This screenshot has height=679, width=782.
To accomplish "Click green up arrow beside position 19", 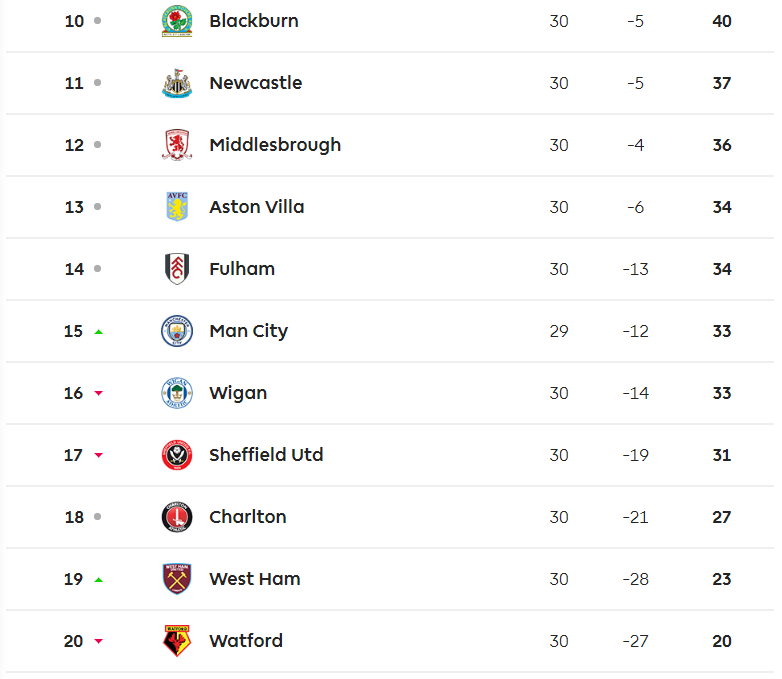I will [x=99, y=580].
